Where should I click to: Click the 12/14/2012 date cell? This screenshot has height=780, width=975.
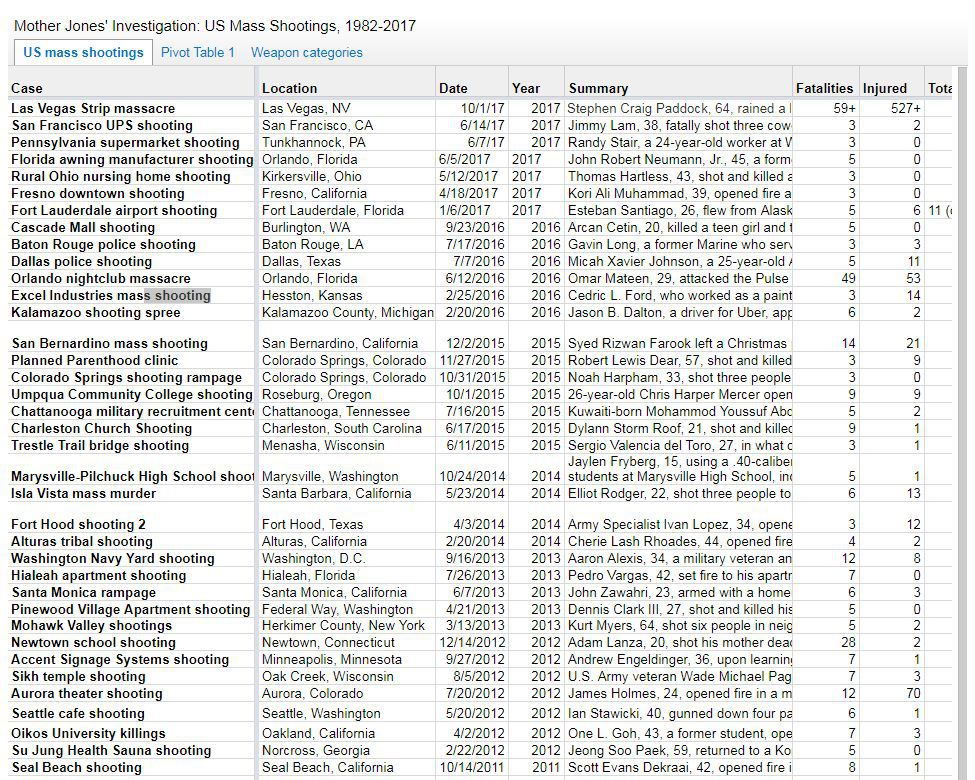coord(472,642)
